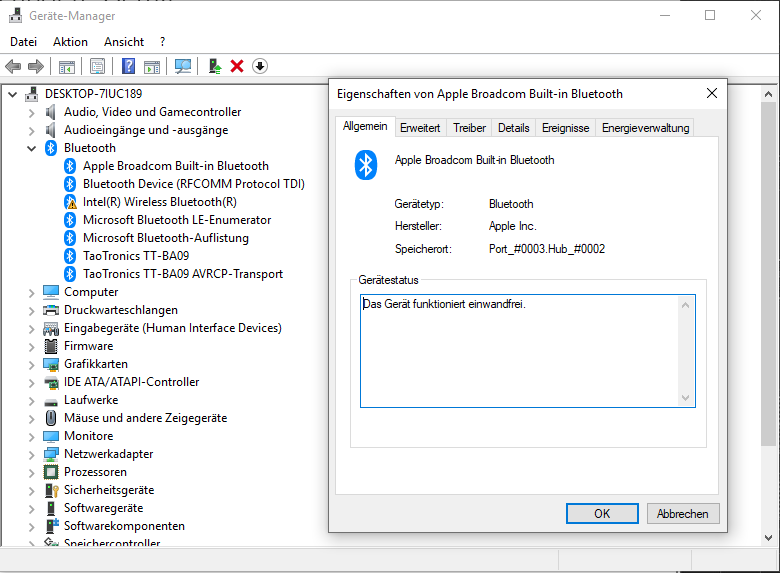Switch to the Ereignisse tab
This screenshot has height=573, width=780.
566,128
